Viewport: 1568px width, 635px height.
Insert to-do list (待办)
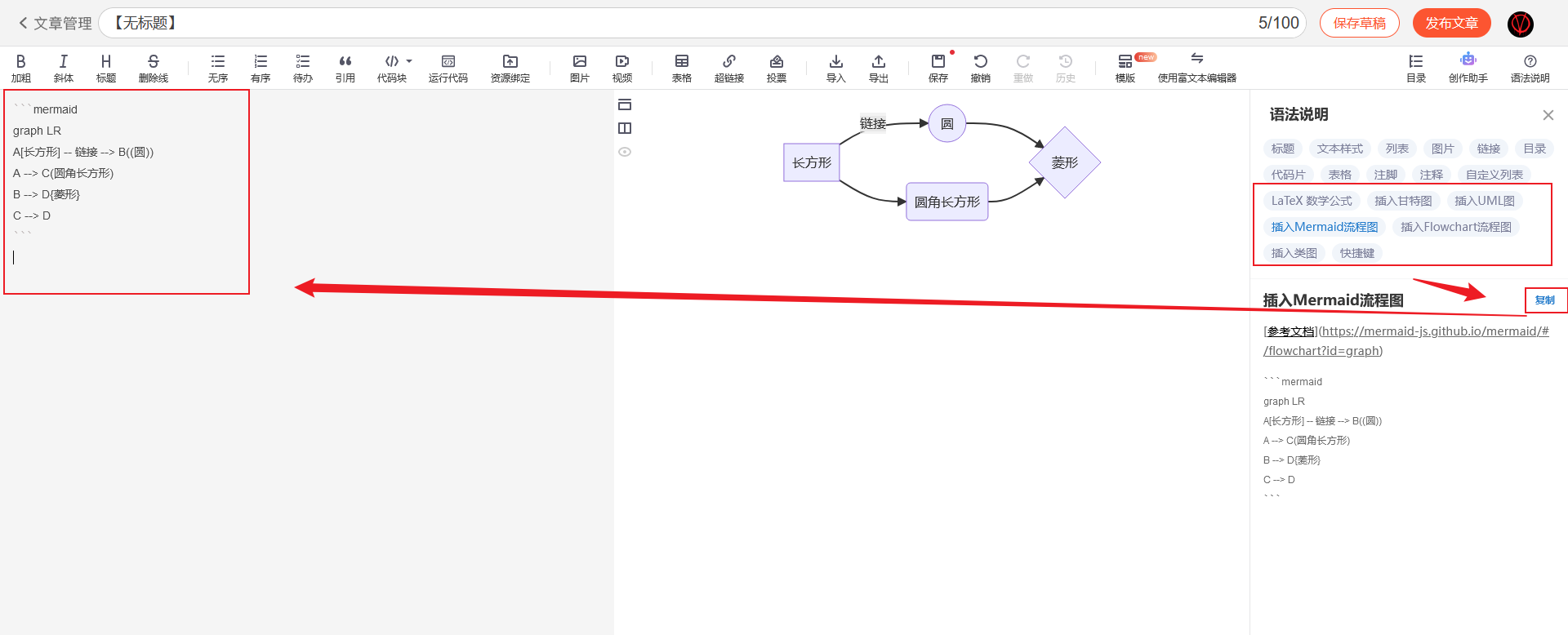pos(303,68)
